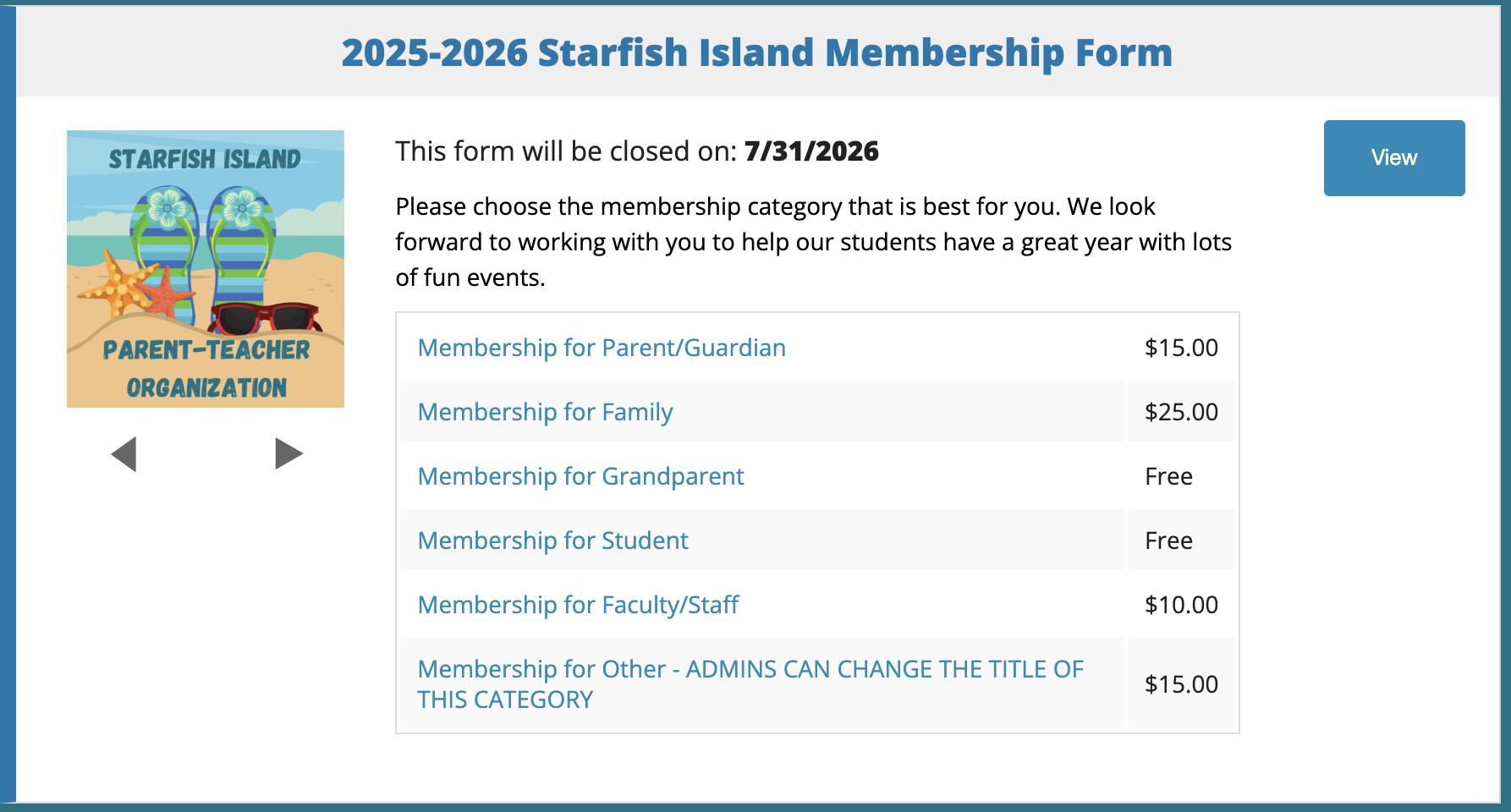Choose Membership for Family
The image size is (1511, 812).
pyautogui.click(x=545, y=412)
